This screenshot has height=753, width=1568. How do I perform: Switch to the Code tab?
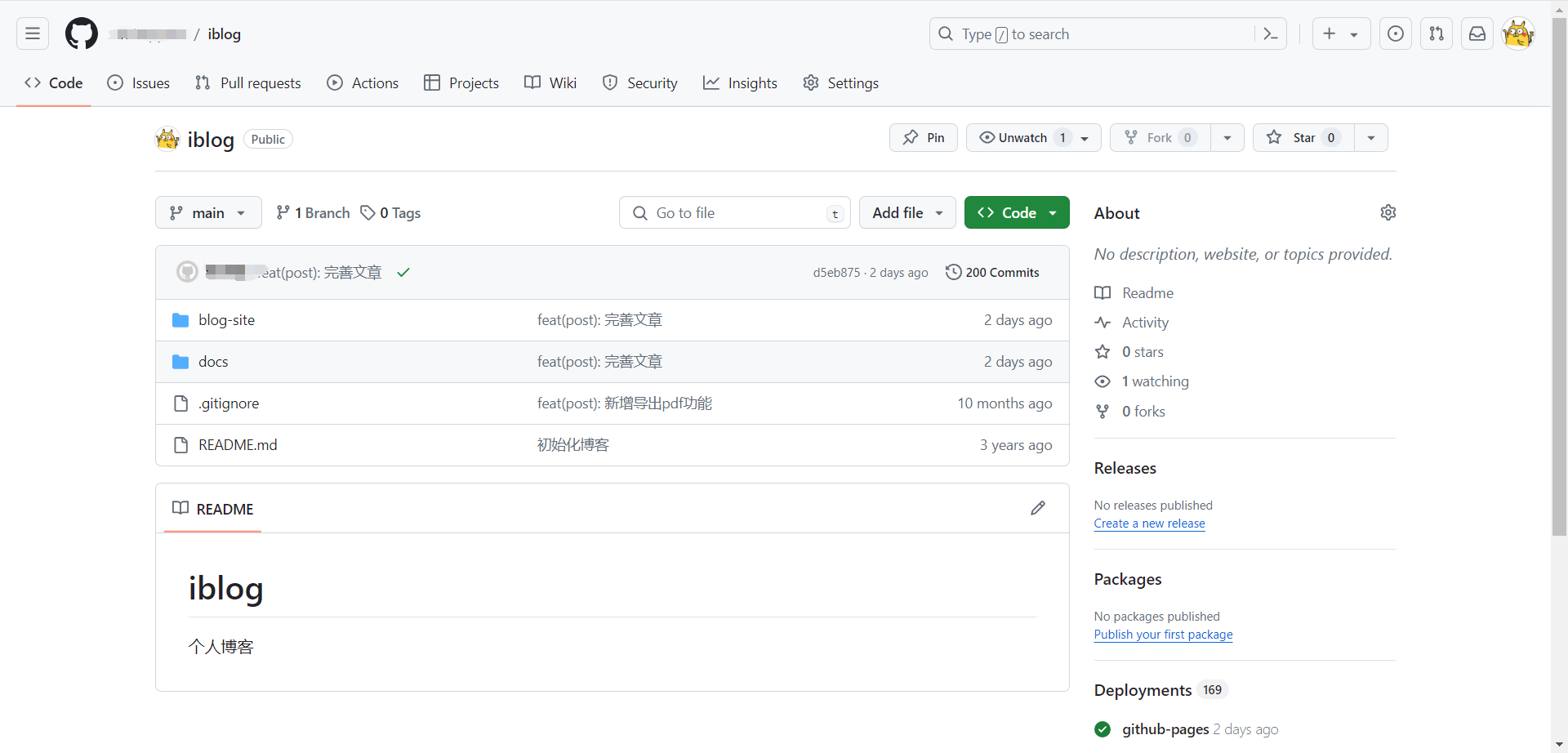pos(54,82)
